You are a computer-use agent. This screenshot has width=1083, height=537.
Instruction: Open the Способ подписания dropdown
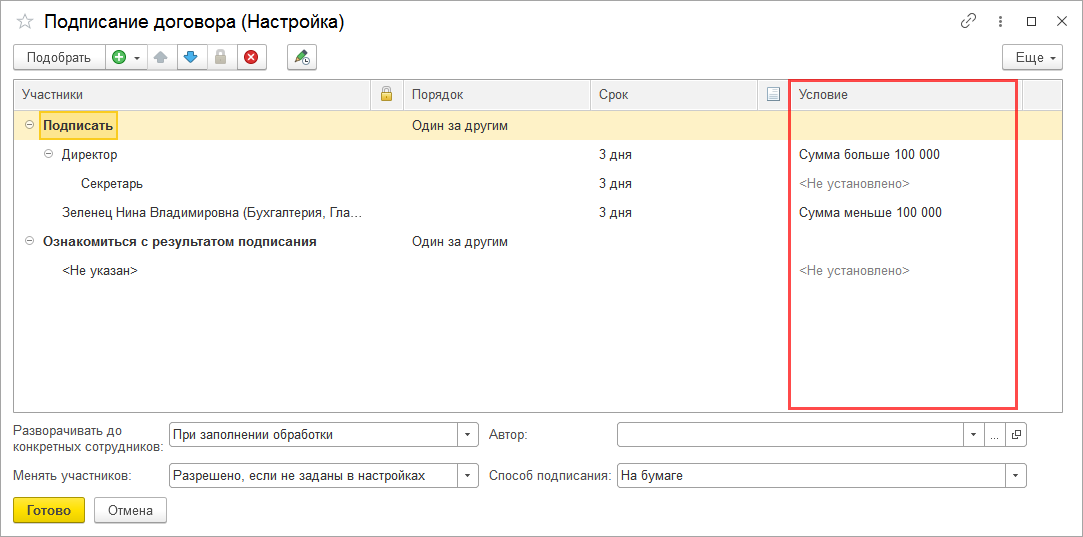point(1017,476)
